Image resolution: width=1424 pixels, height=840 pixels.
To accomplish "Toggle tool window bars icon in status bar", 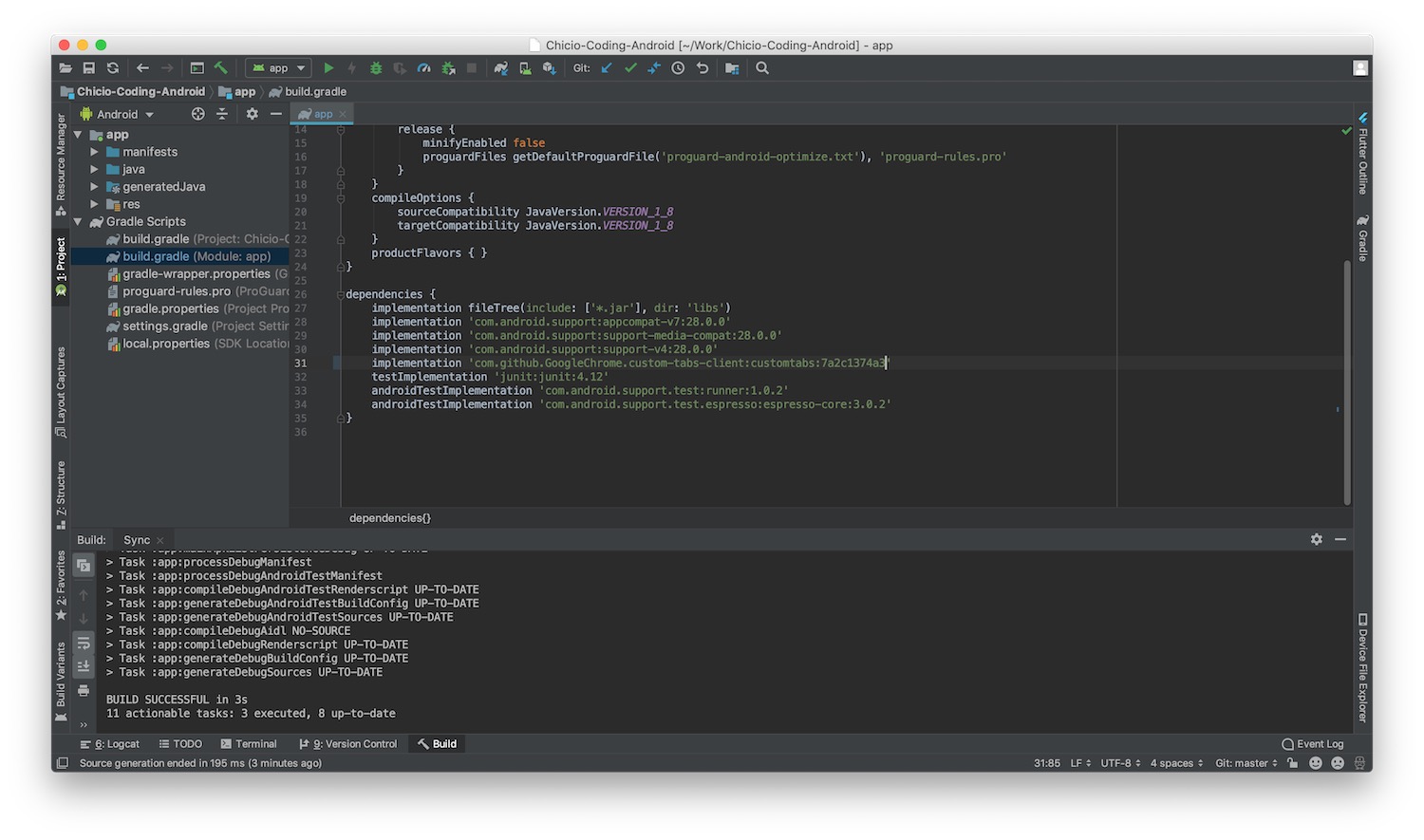I will click(63, 763).
